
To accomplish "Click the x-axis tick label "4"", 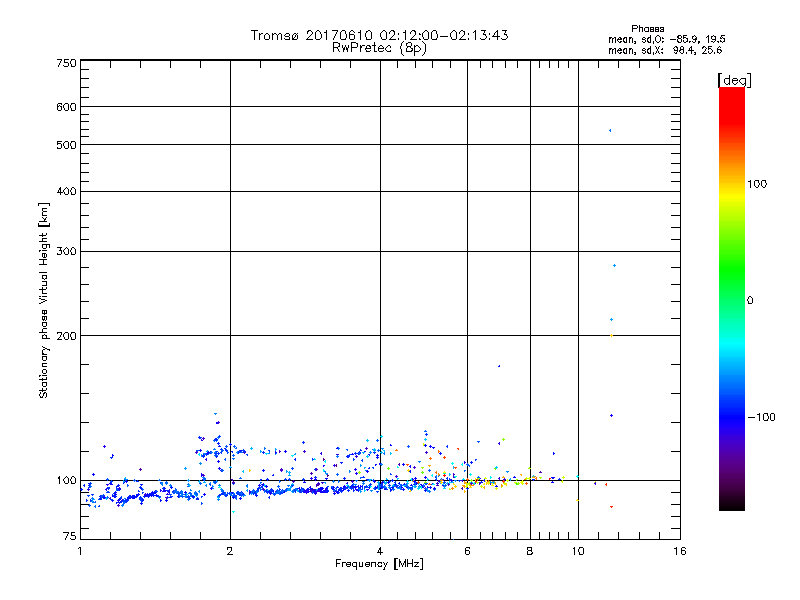I will [x=380, y=551].
